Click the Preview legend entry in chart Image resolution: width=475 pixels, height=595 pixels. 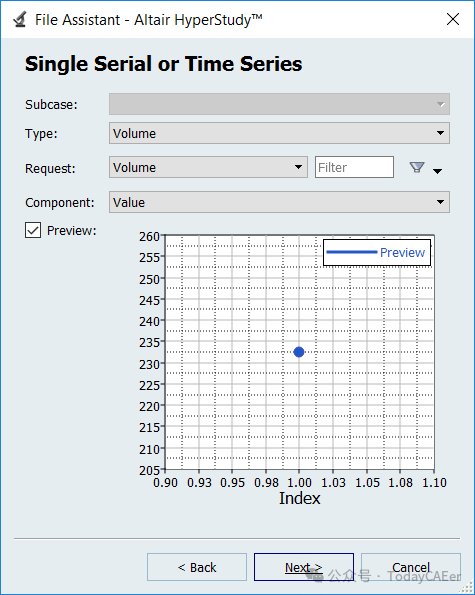tap(402, 252)
